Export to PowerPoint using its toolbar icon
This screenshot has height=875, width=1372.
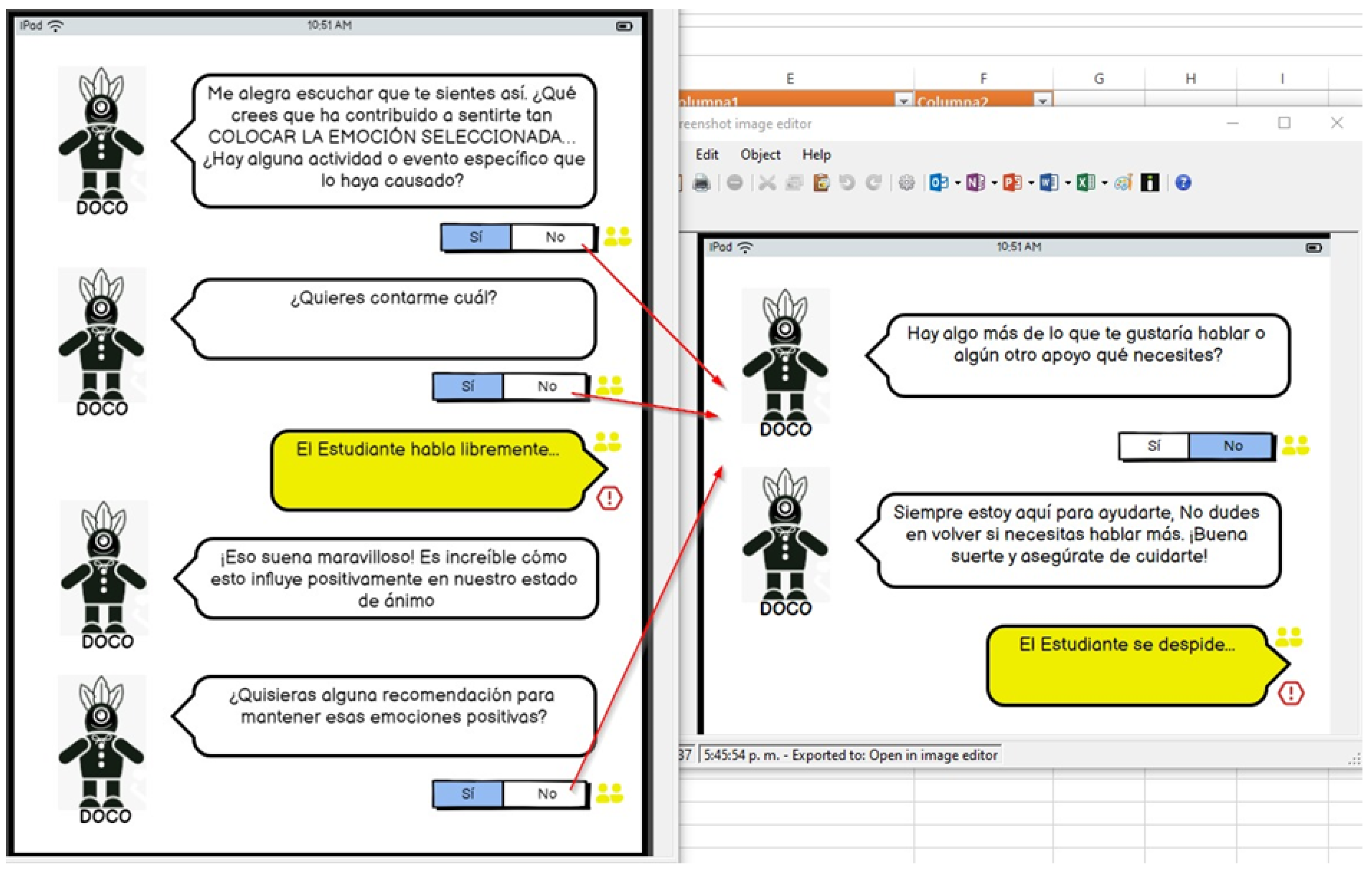click(1012, 183)
